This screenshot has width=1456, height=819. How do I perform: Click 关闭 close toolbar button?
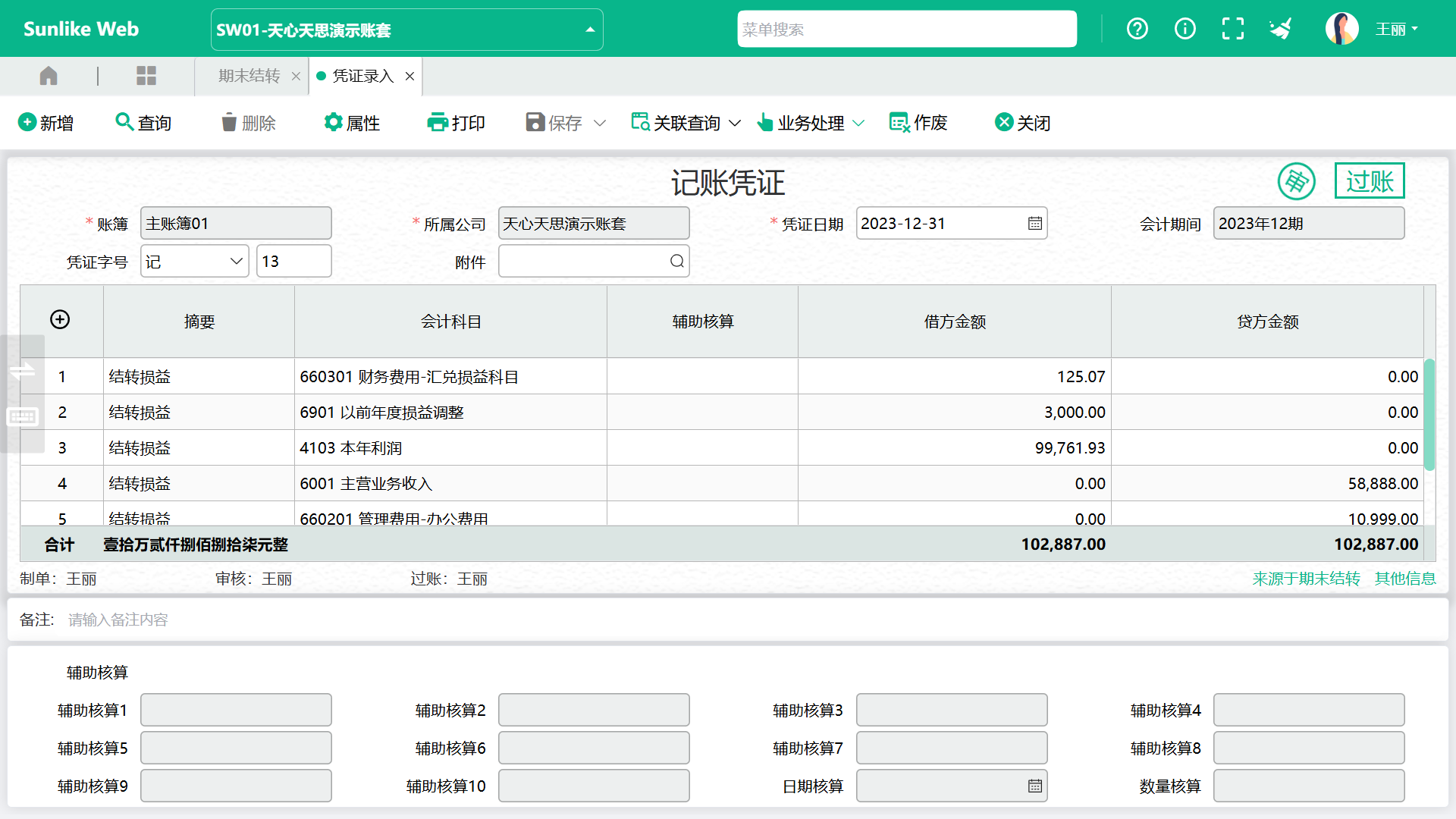tap(1022, 123)
